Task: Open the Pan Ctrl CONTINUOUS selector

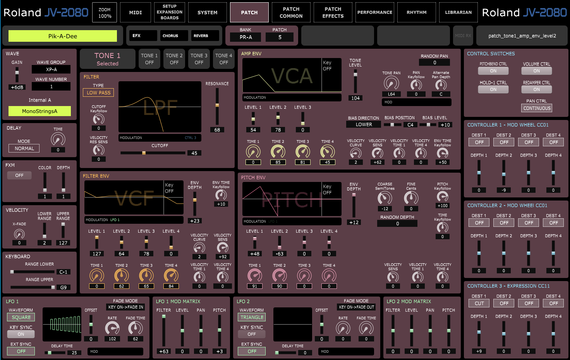Action: click(x=537, y=108)
